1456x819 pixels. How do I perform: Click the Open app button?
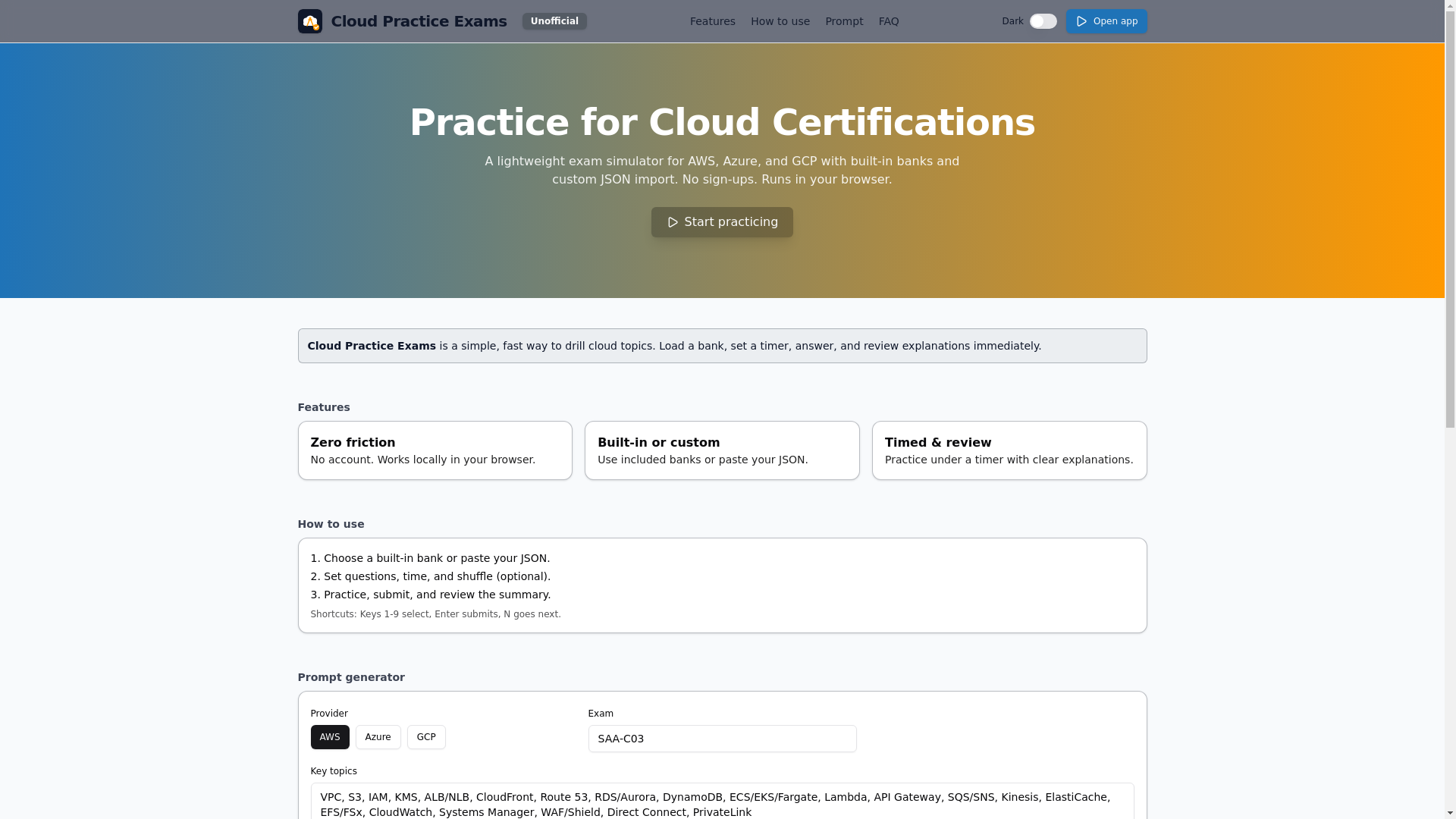1106,21
